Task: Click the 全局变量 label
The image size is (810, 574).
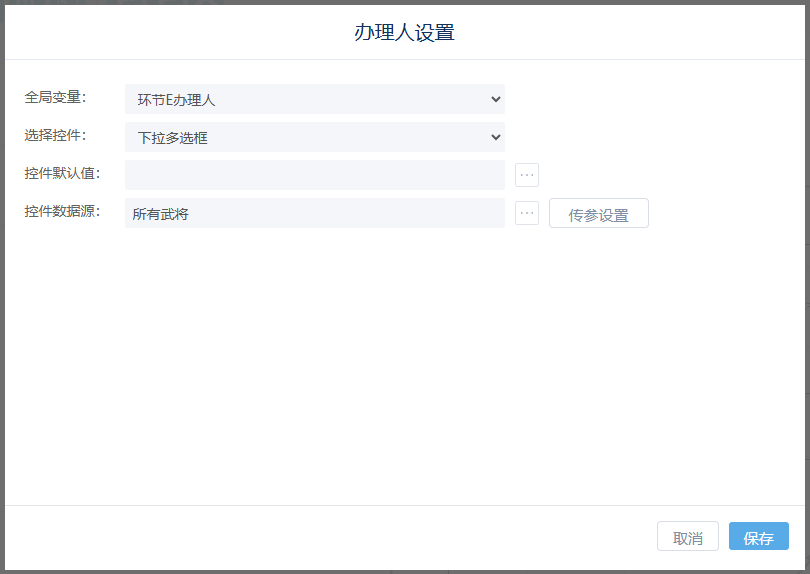Action: 56,98
